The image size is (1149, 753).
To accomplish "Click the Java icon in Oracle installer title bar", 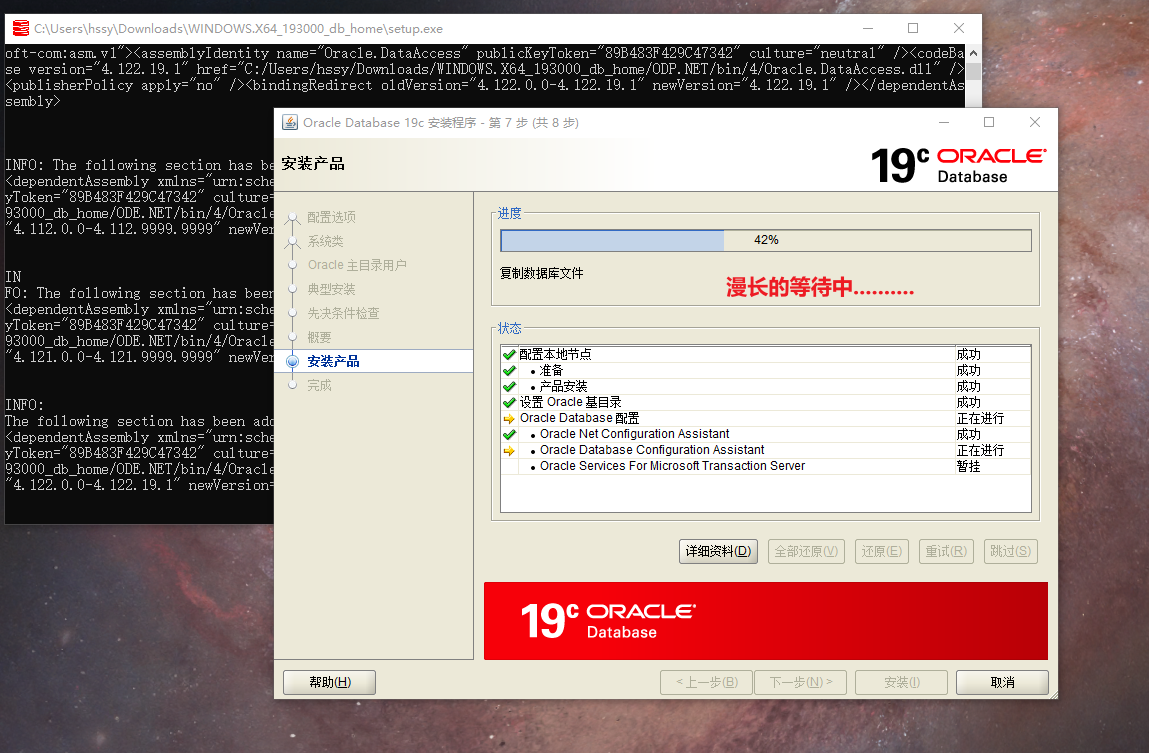I will pyautogui.click(x=290, y=122).
